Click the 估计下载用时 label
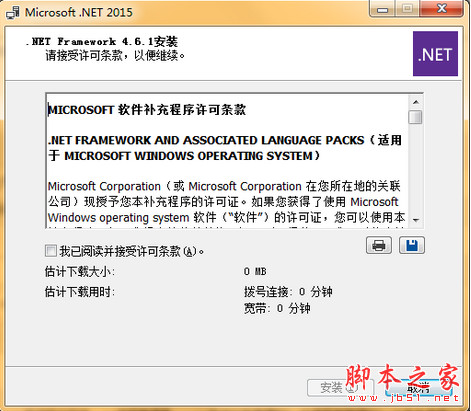471x411 pixels. click(80, 292)
